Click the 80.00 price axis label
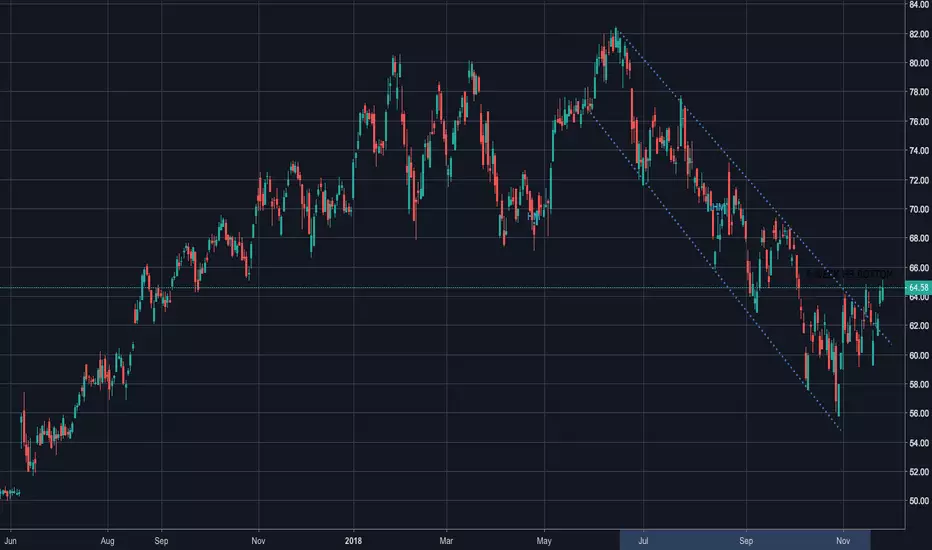This screenshot has width=932, height=550. tap(919, 63)
